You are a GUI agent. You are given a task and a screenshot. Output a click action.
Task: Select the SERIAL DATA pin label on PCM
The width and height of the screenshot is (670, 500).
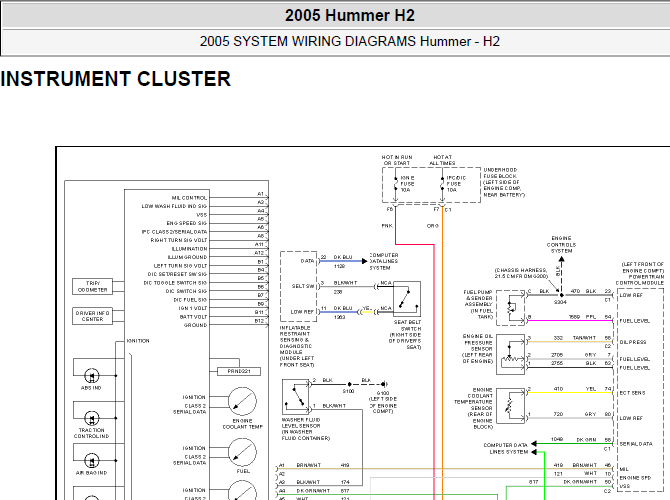[636, 444]
